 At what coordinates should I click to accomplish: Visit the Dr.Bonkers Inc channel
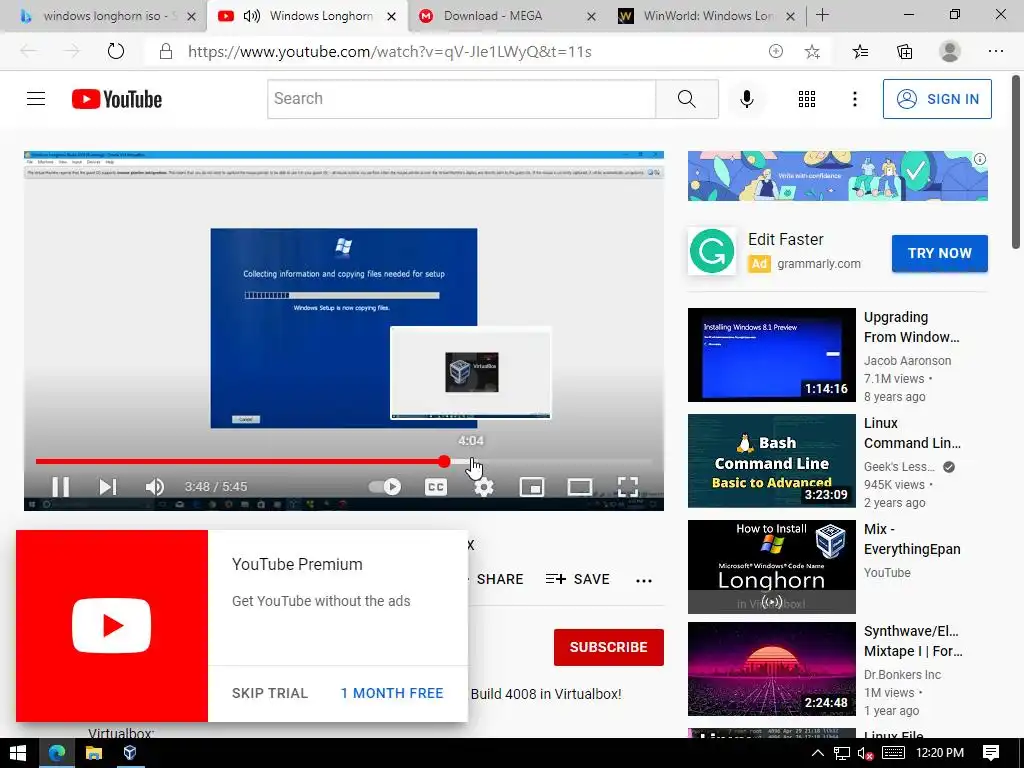902,675
